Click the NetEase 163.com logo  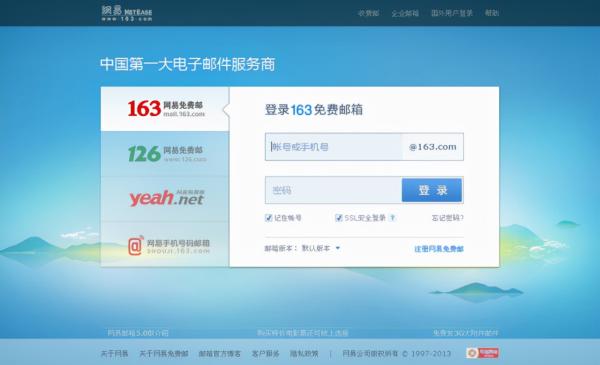[127, 13]
